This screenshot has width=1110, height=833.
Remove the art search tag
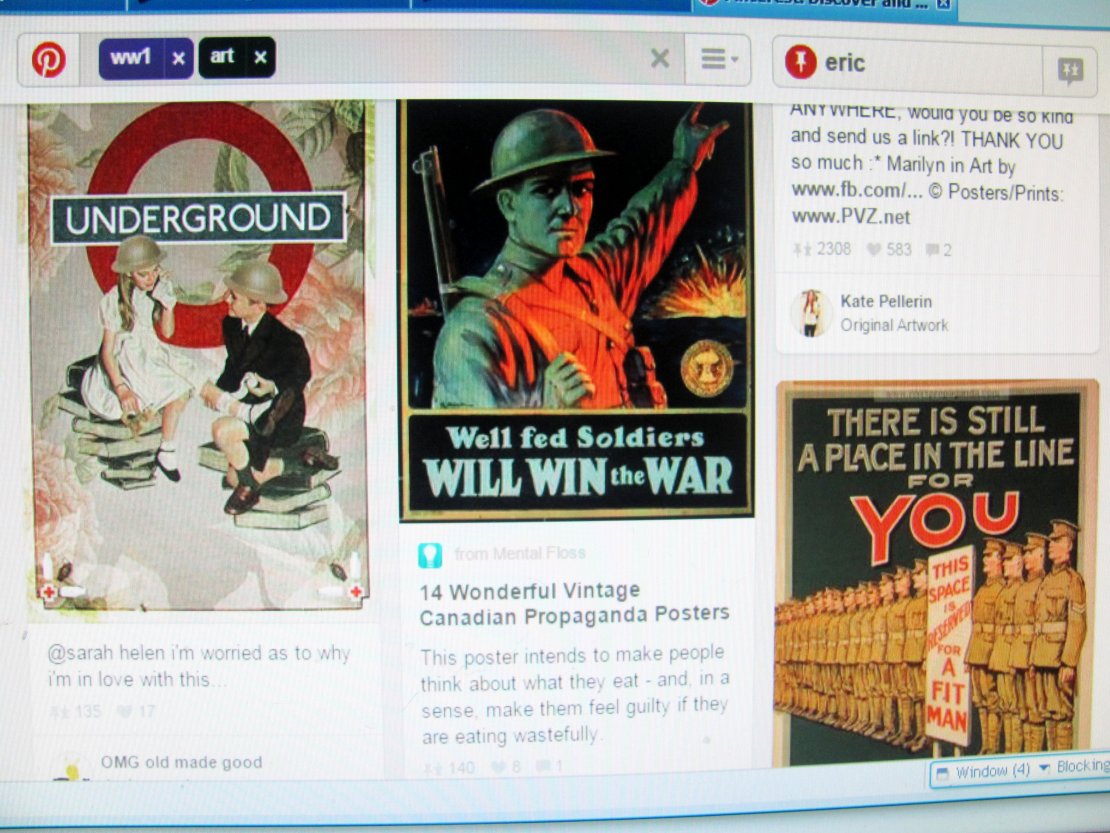click(x=261, y=57)
